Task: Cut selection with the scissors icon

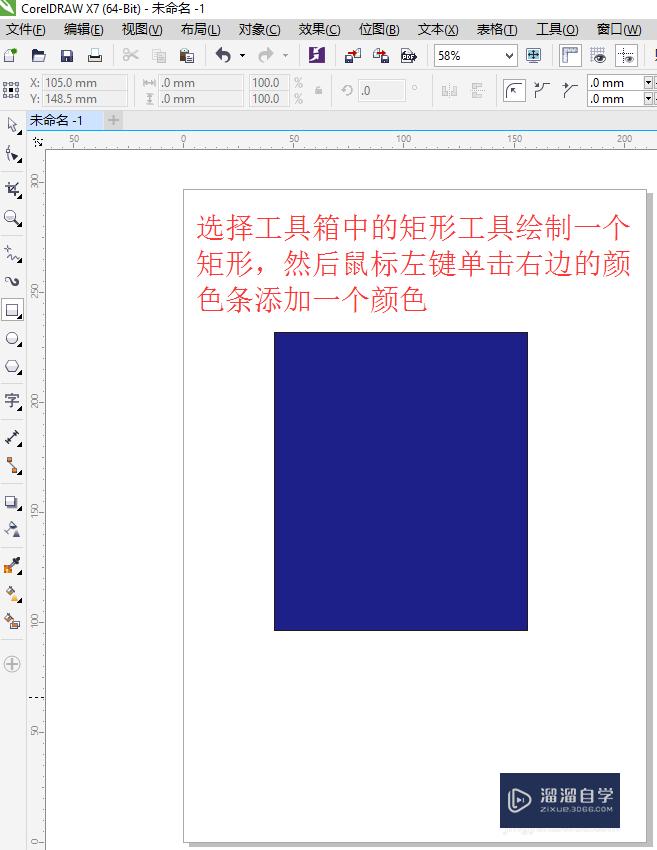Action: click(131, 55)
